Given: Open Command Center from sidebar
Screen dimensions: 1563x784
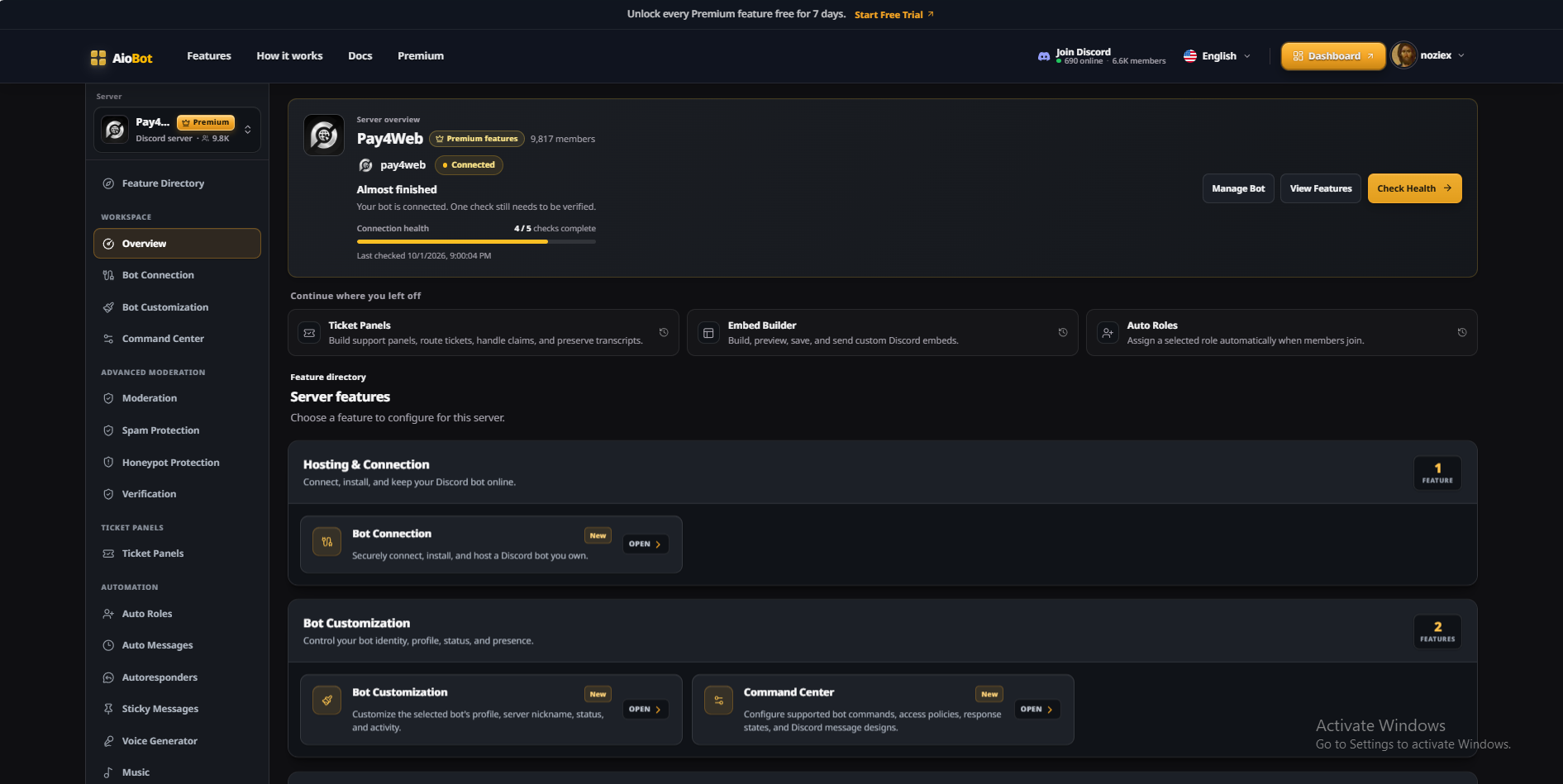Looking at the screenshot, I should pos(177,339).
